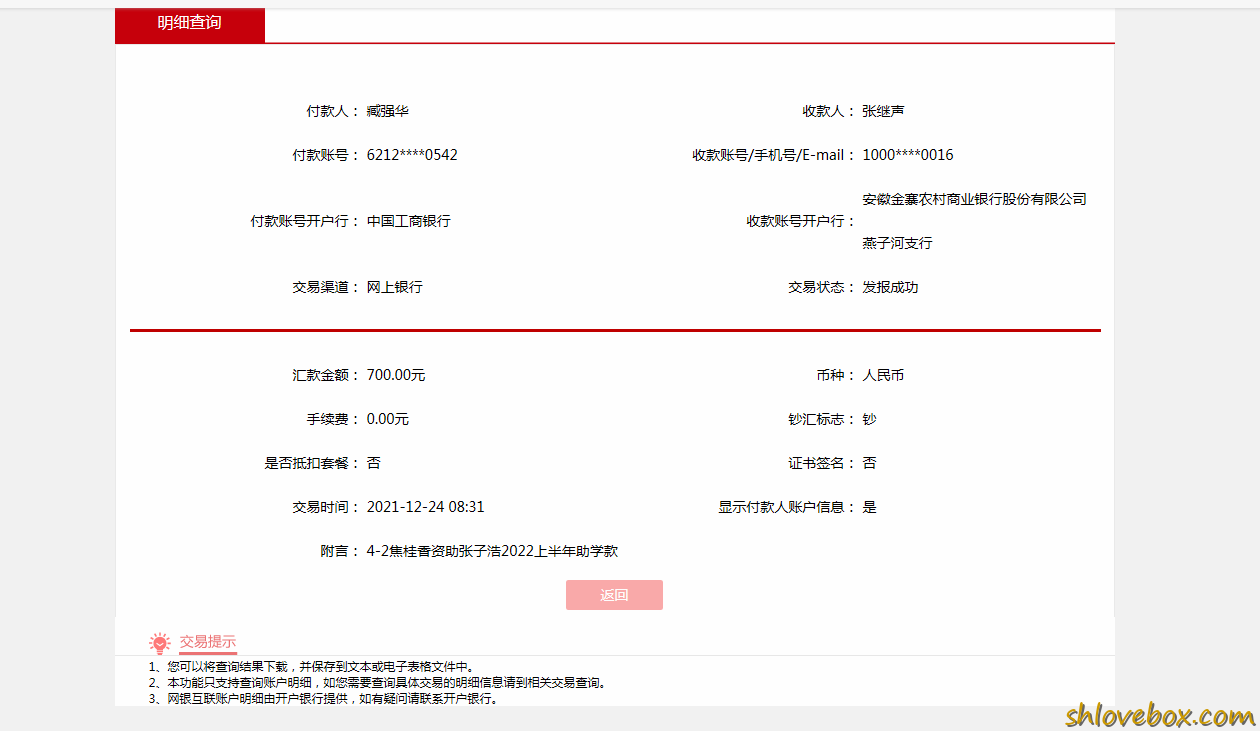Viewport: 1260px width, 731px height.
Task: Click the 付款人 label
Action: (x=333, y=111)
